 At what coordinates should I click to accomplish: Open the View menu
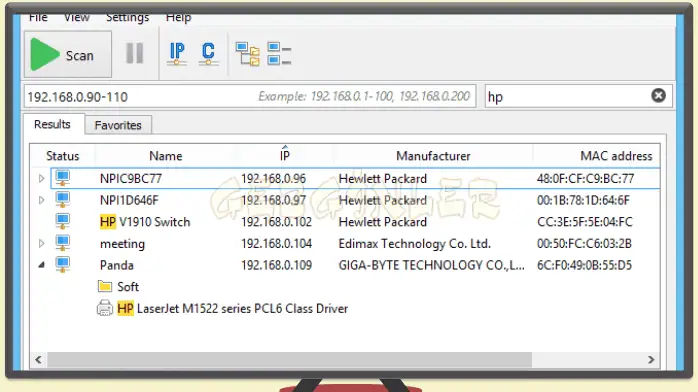(x=77, y=17)
